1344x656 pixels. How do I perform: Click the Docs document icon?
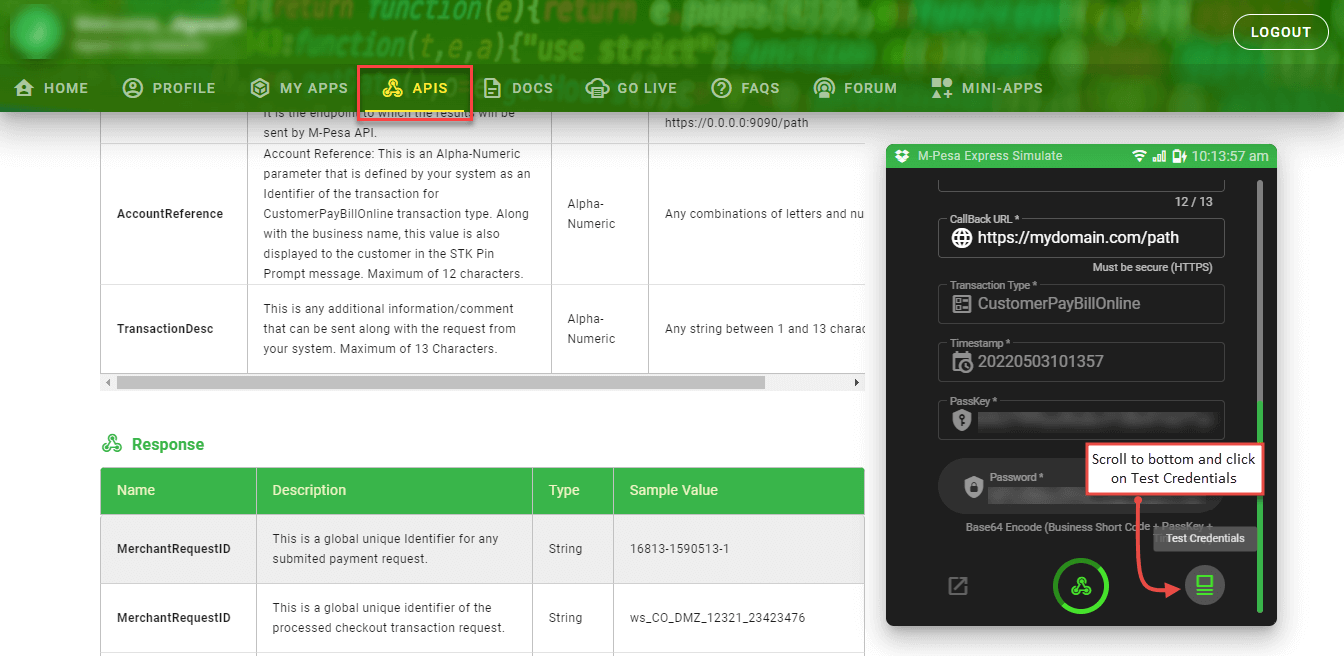pos(492,88)
